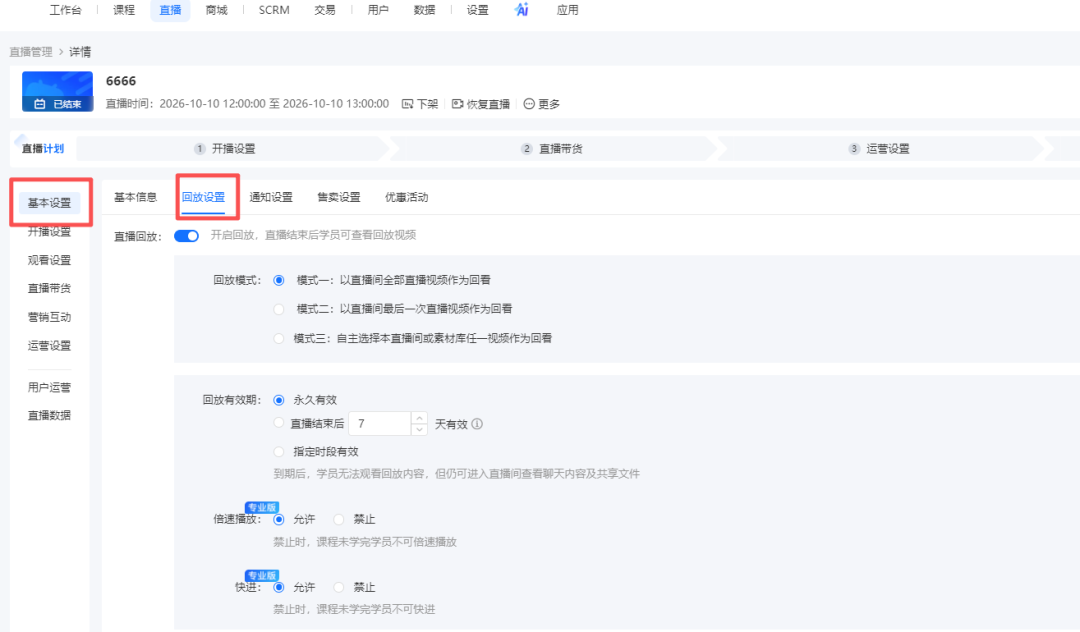Screen dimensions: 1080x632
Task: Select 模式二 last live video replay
Action: (279, 309)
